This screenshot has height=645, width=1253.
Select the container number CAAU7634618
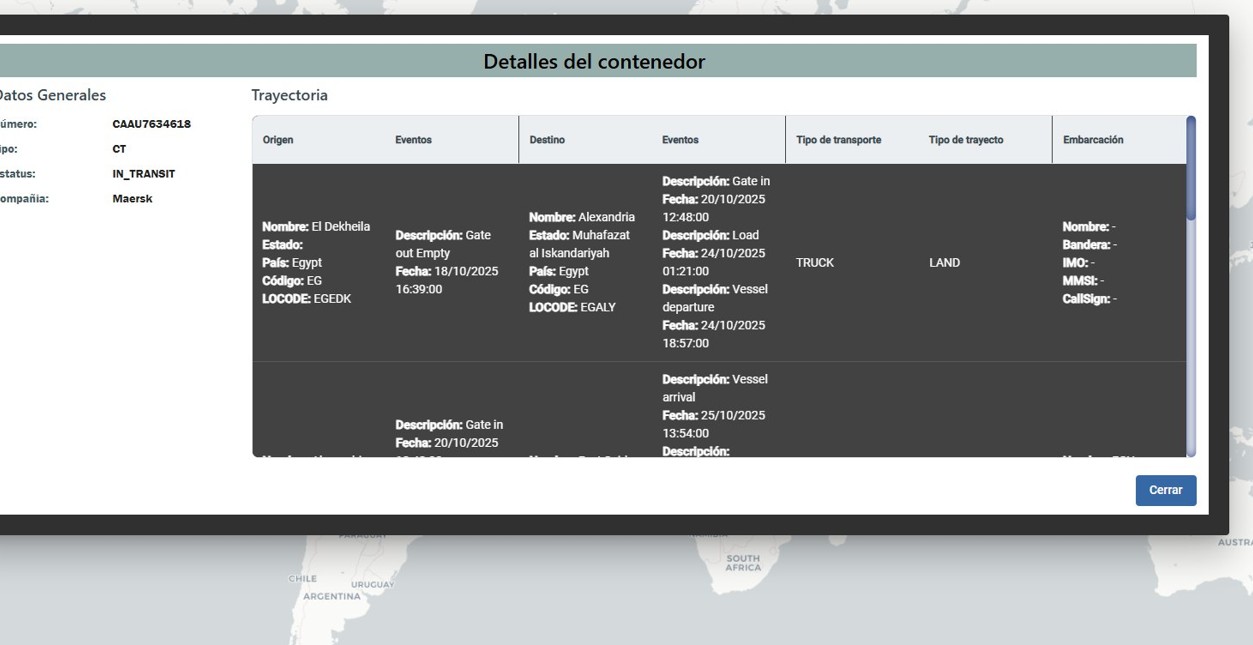pos(151,124)
